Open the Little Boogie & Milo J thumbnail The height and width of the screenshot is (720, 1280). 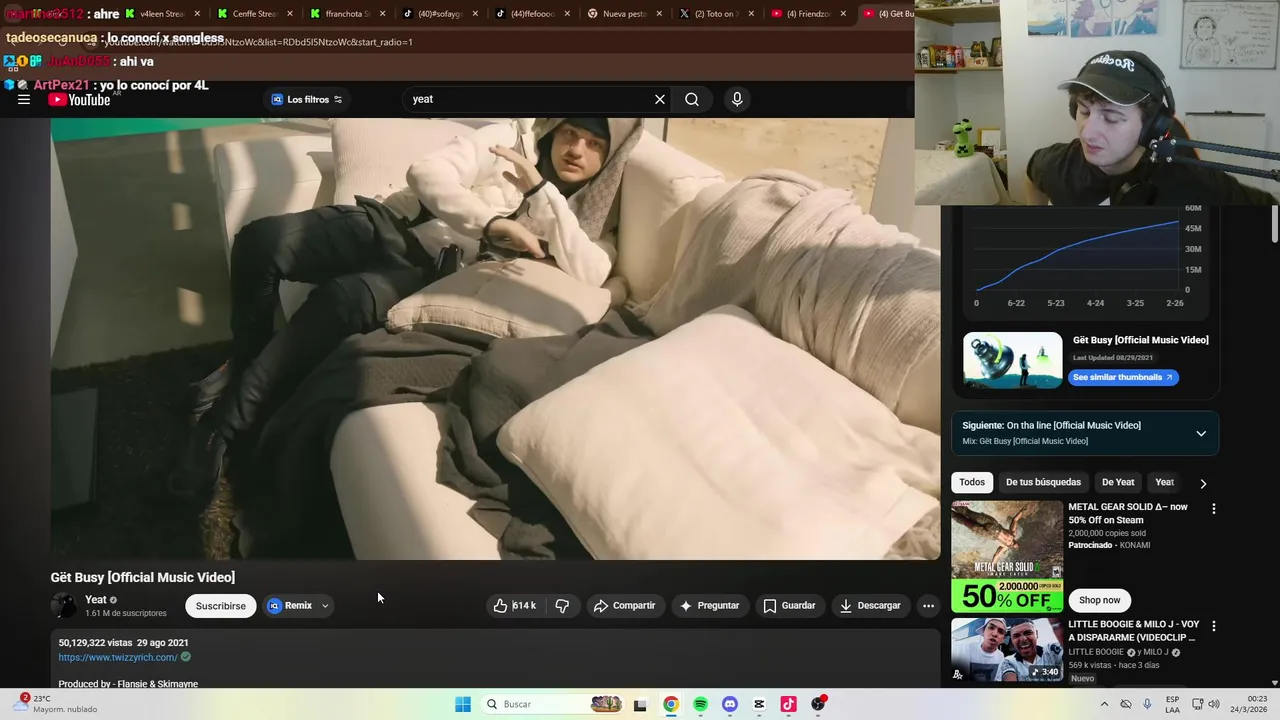(1007, 650)
